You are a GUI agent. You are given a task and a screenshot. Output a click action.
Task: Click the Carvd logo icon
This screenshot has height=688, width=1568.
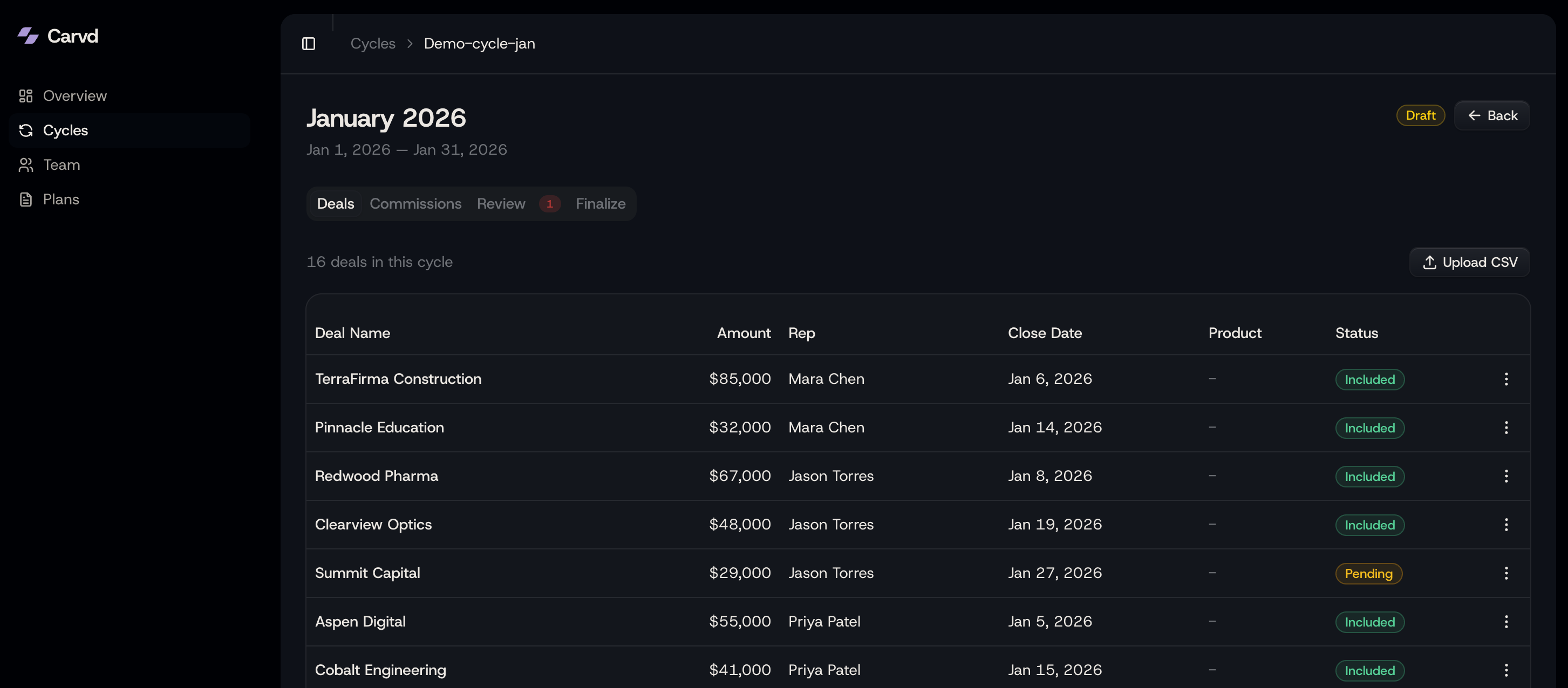[28, 36]
